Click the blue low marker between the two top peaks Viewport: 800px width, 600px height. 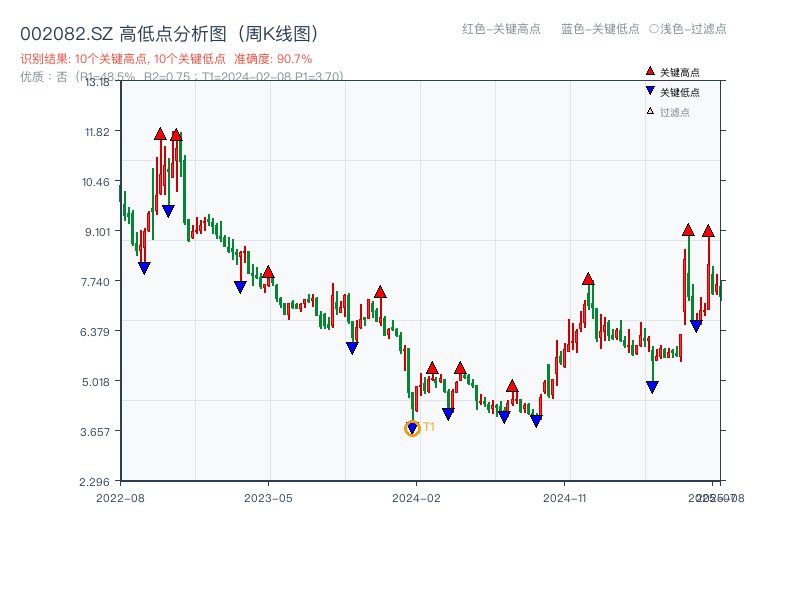click(168, 211)
